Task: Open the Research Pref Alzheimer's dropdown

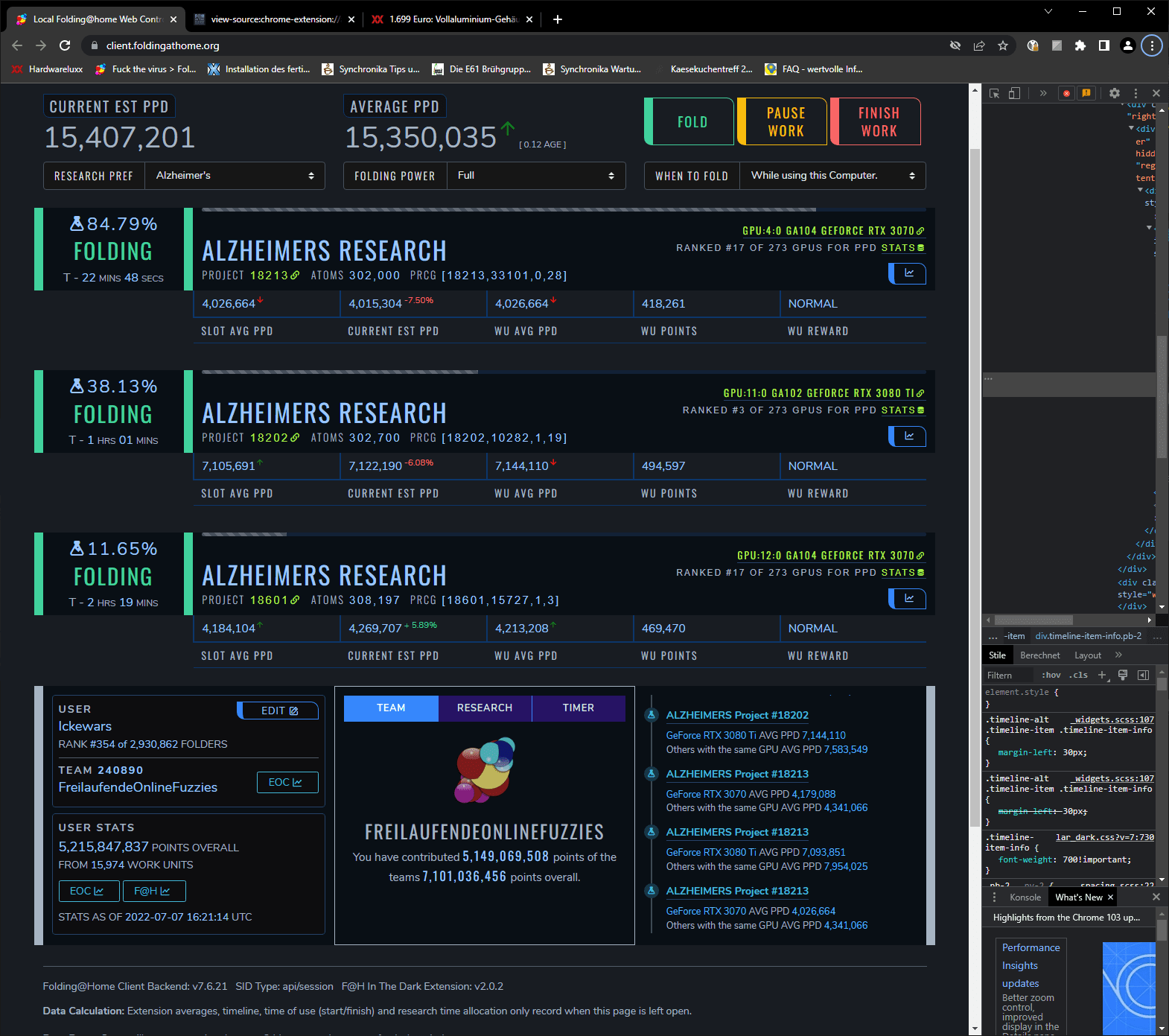Action: coord(235,176)
